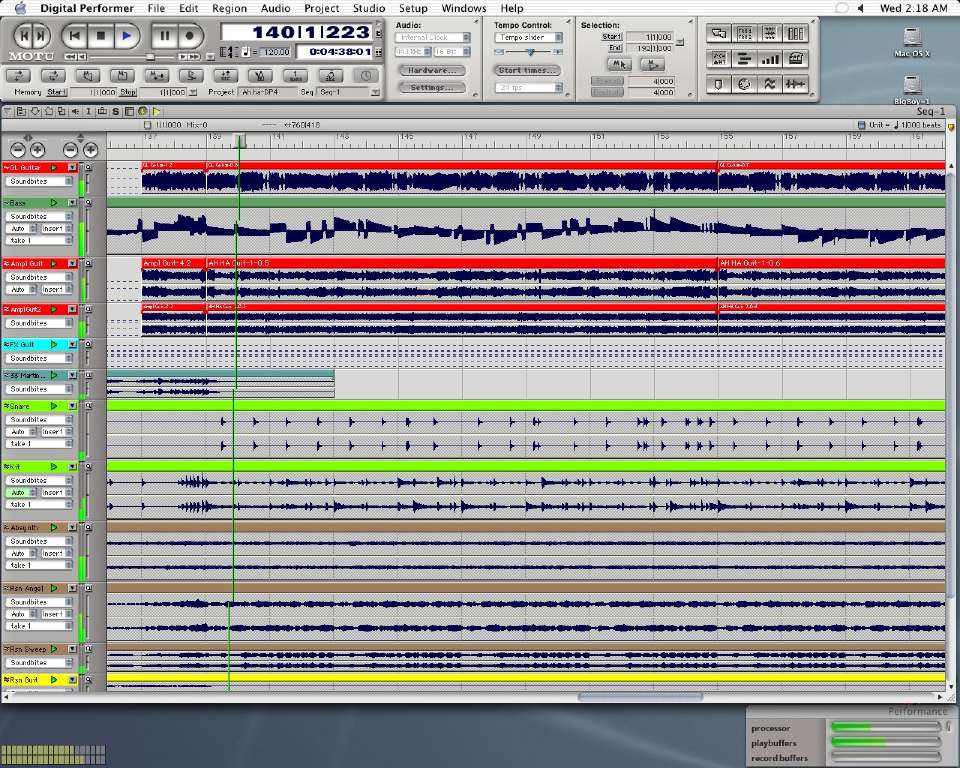
Task: Open Snare track settings dropdown arrow
Action: (72, 406)
